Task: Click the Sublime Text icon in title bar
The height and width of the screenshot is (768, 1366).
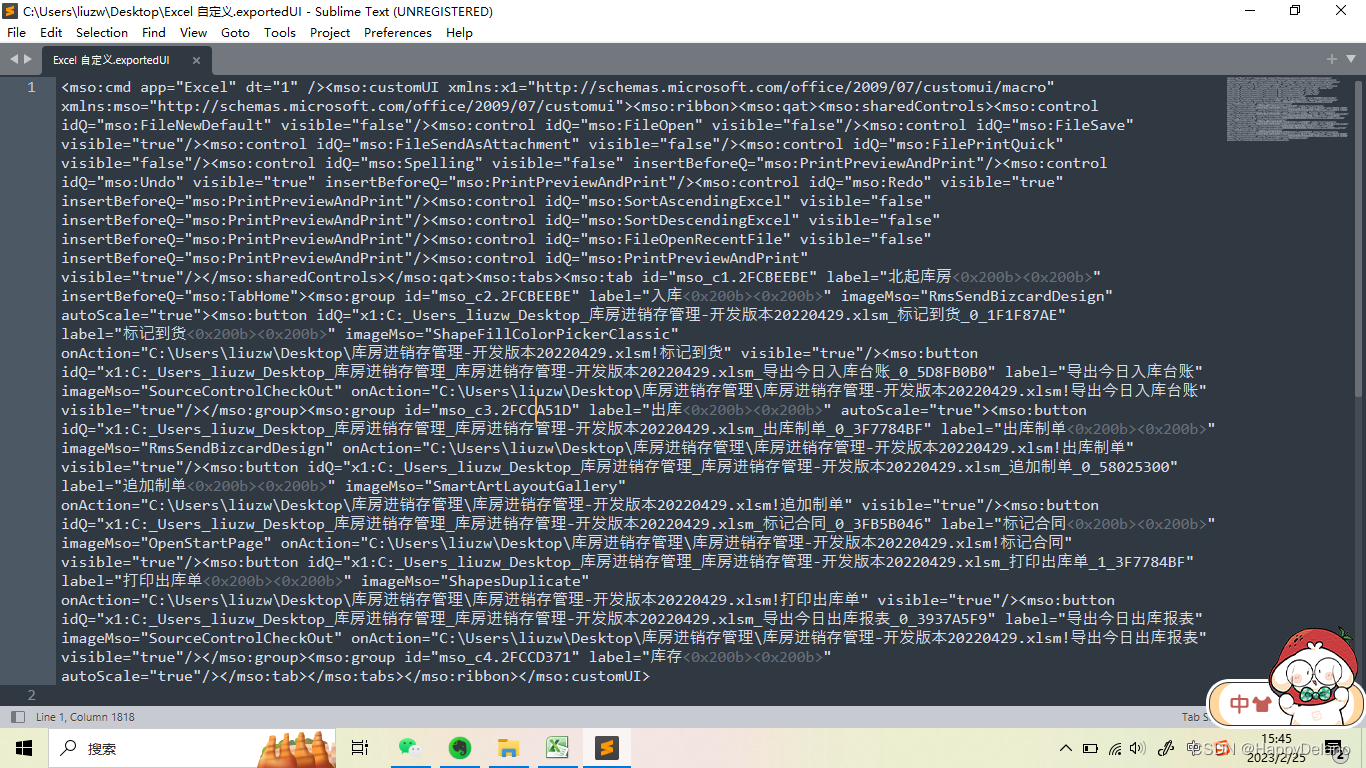Action: [x=11, y=11]
